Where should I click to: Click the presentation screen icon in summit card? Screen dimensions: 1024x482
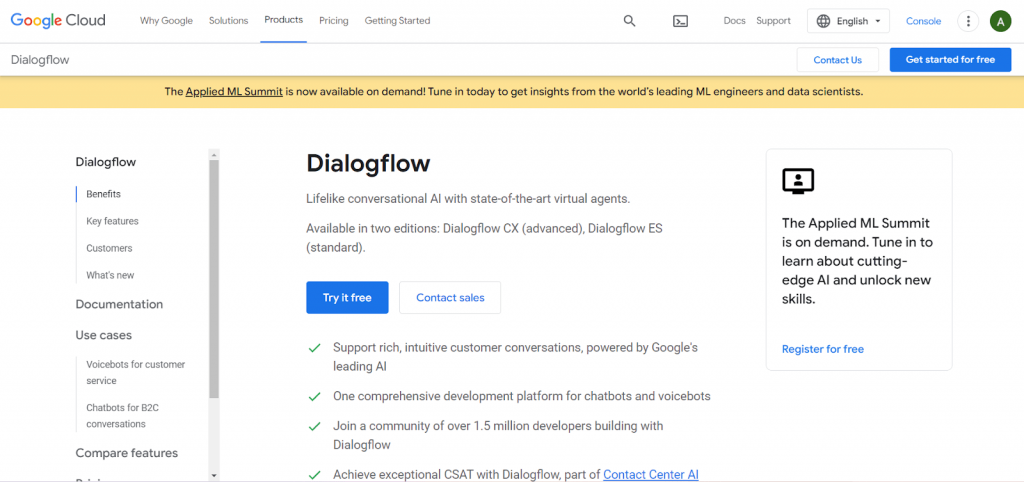coord(798,181)
